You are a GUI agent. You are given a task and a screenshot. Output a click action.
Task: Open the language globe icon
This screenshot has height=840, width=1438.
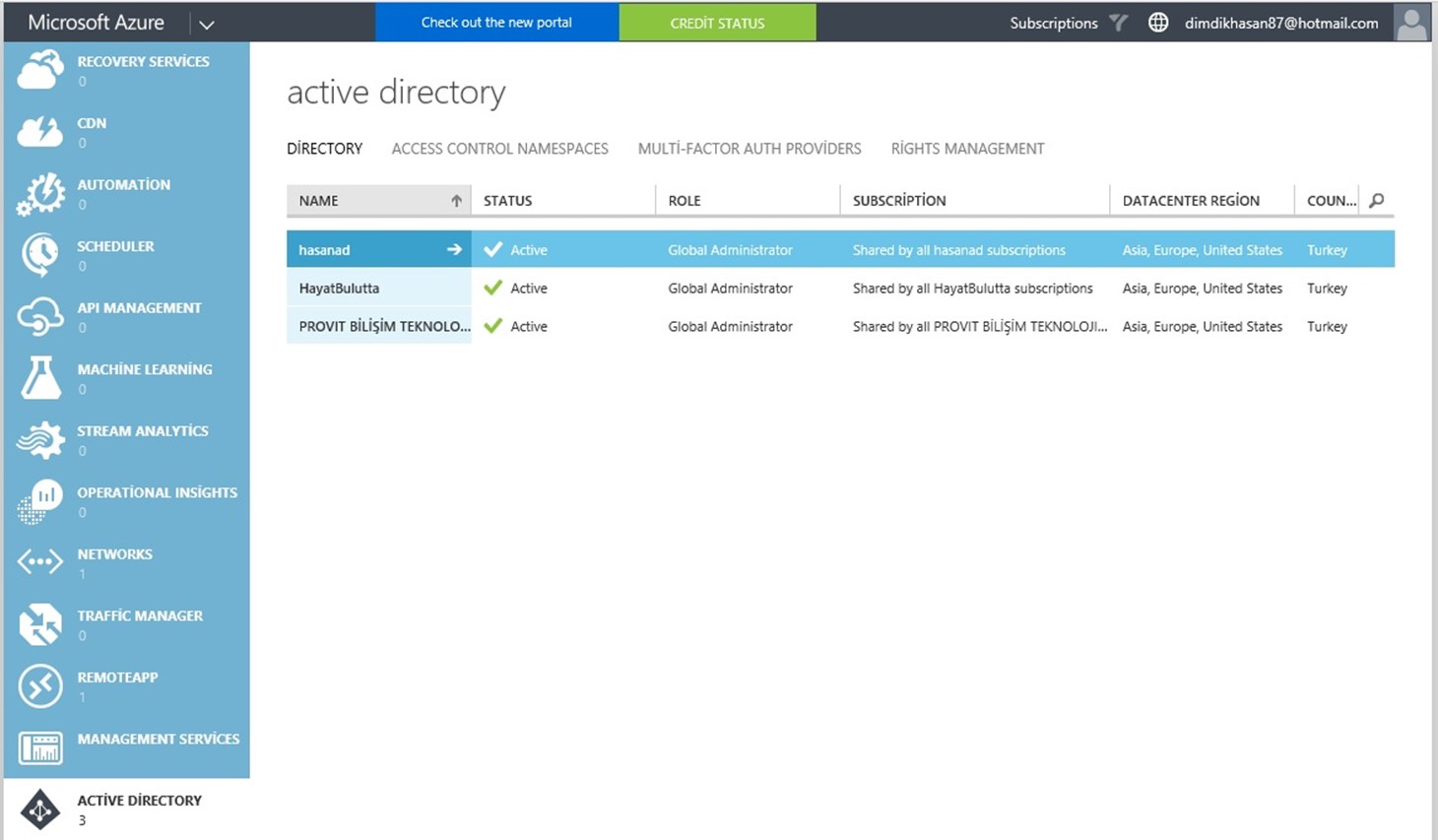[x=1158, y=22]
